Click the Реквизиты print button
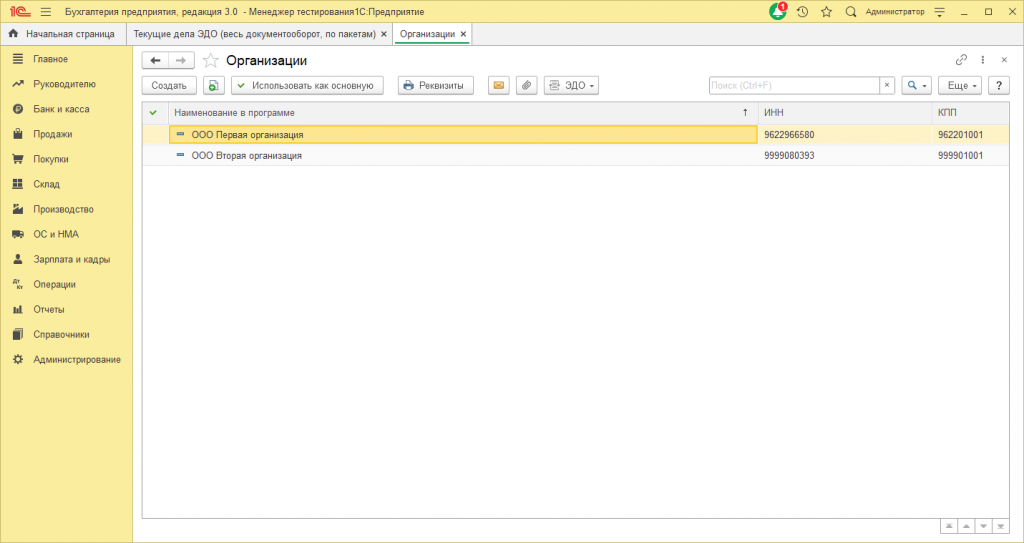 (x=436, y=86)
